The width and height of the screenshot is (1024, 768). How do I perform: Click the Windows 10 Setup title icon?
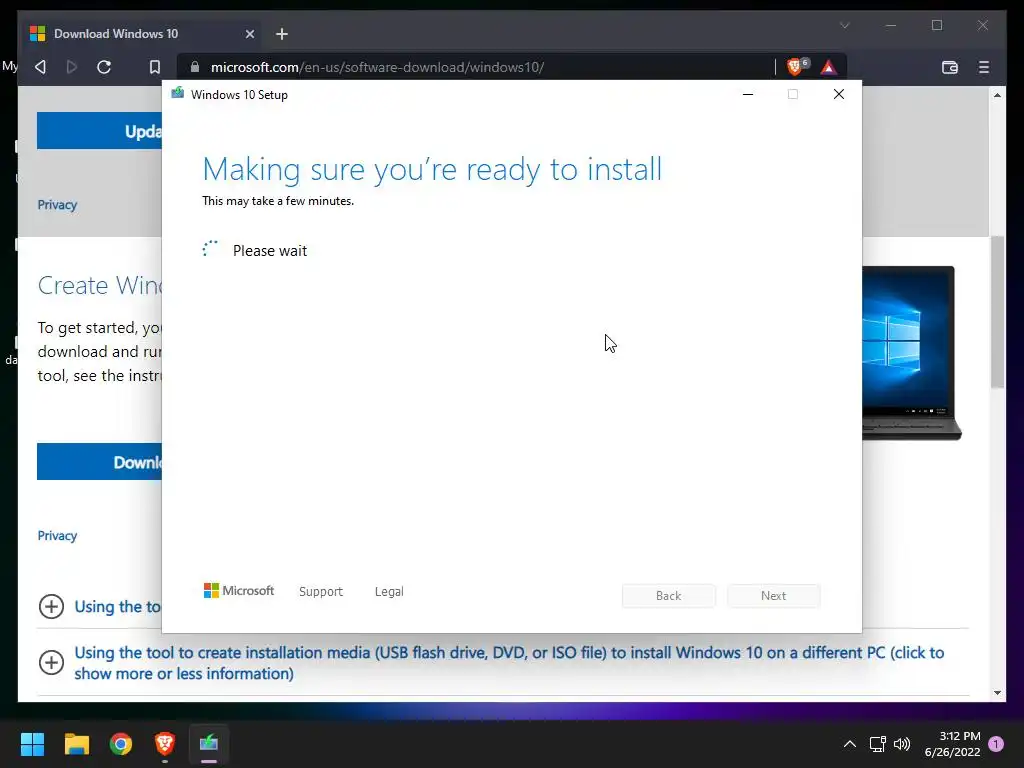(177, 93)
